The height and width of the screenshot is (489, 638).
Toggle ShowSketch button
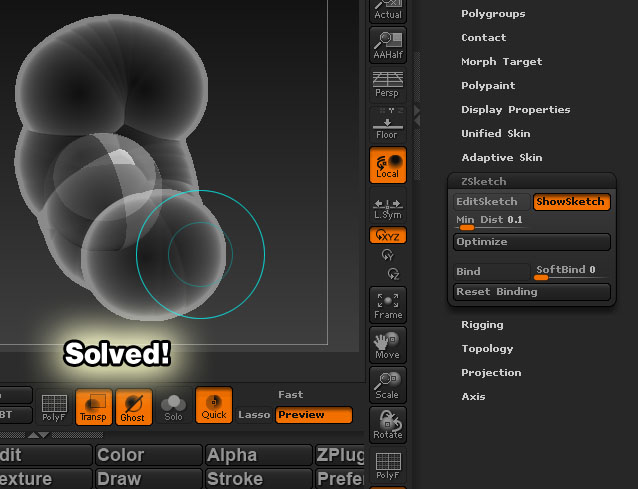(572, 202)
